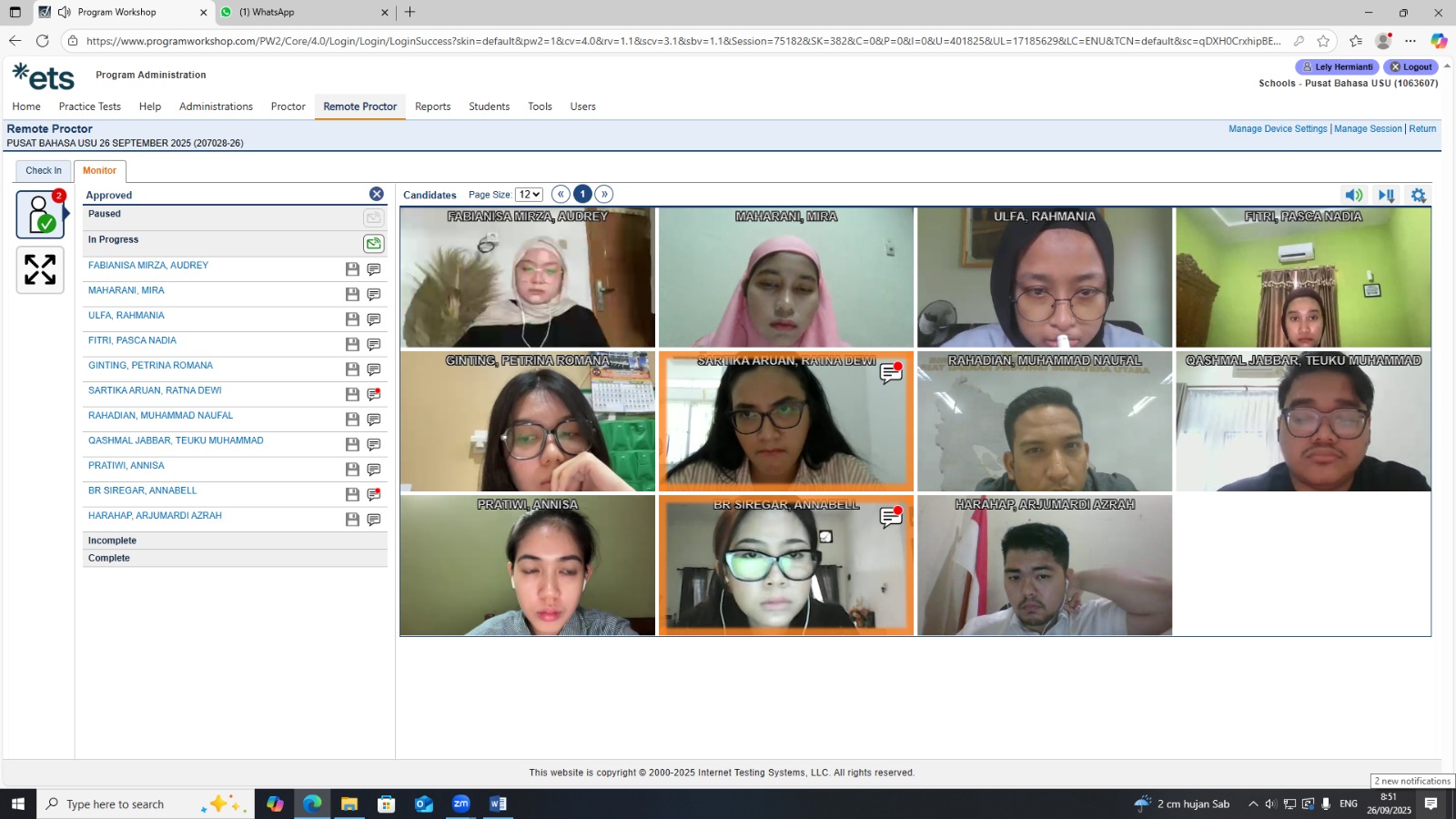Toggle candidate audio speaker icon
The height and width of the screenshot is (819, 1456).
[x=1354, y=195]
